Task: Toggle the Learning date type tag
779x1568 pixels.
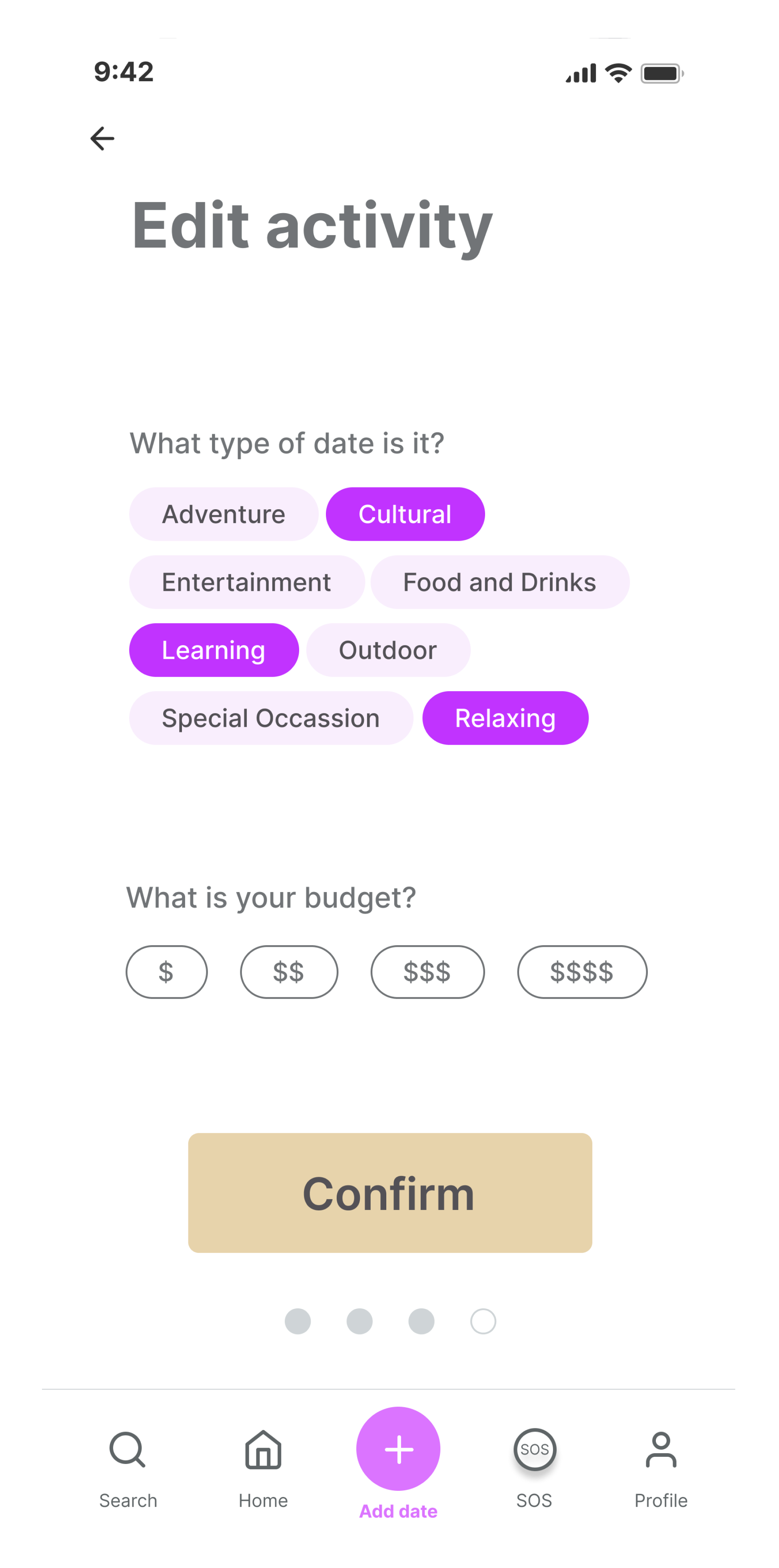Action: point(213,649)
